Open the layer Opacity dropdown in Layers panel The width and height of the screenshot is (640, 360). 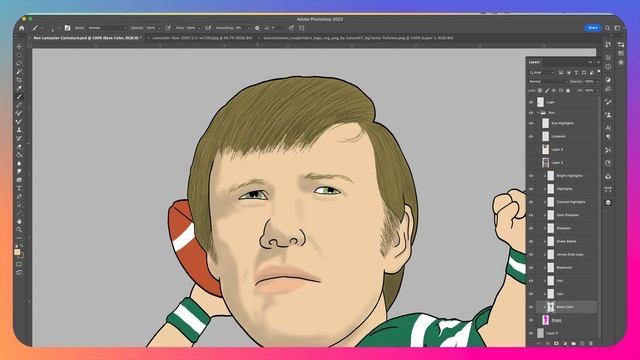click(597, 82)
